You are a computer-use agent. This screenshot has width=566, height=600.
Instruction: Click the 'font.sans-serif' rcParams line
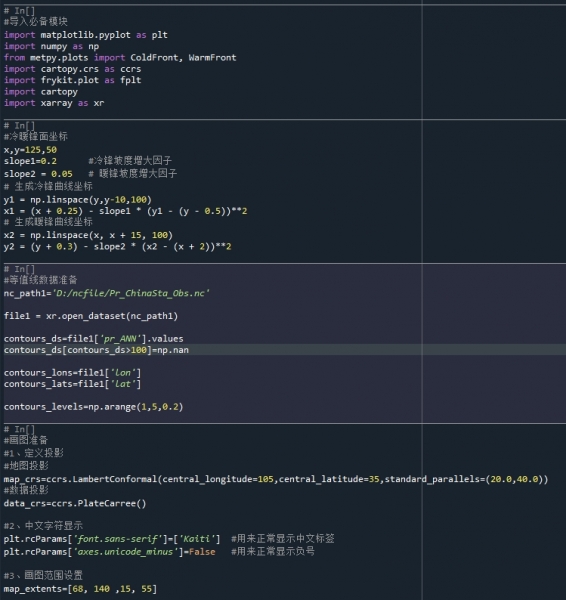click(112, 539)
